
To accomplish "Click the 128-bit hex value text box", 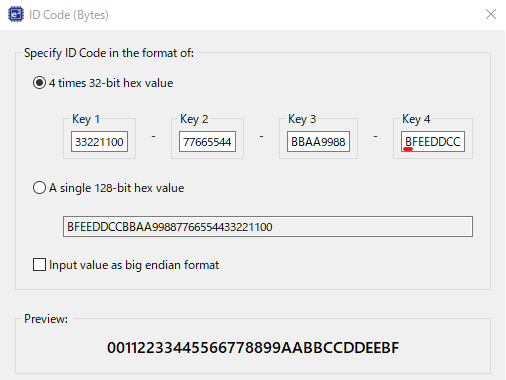I will [268, 227].
